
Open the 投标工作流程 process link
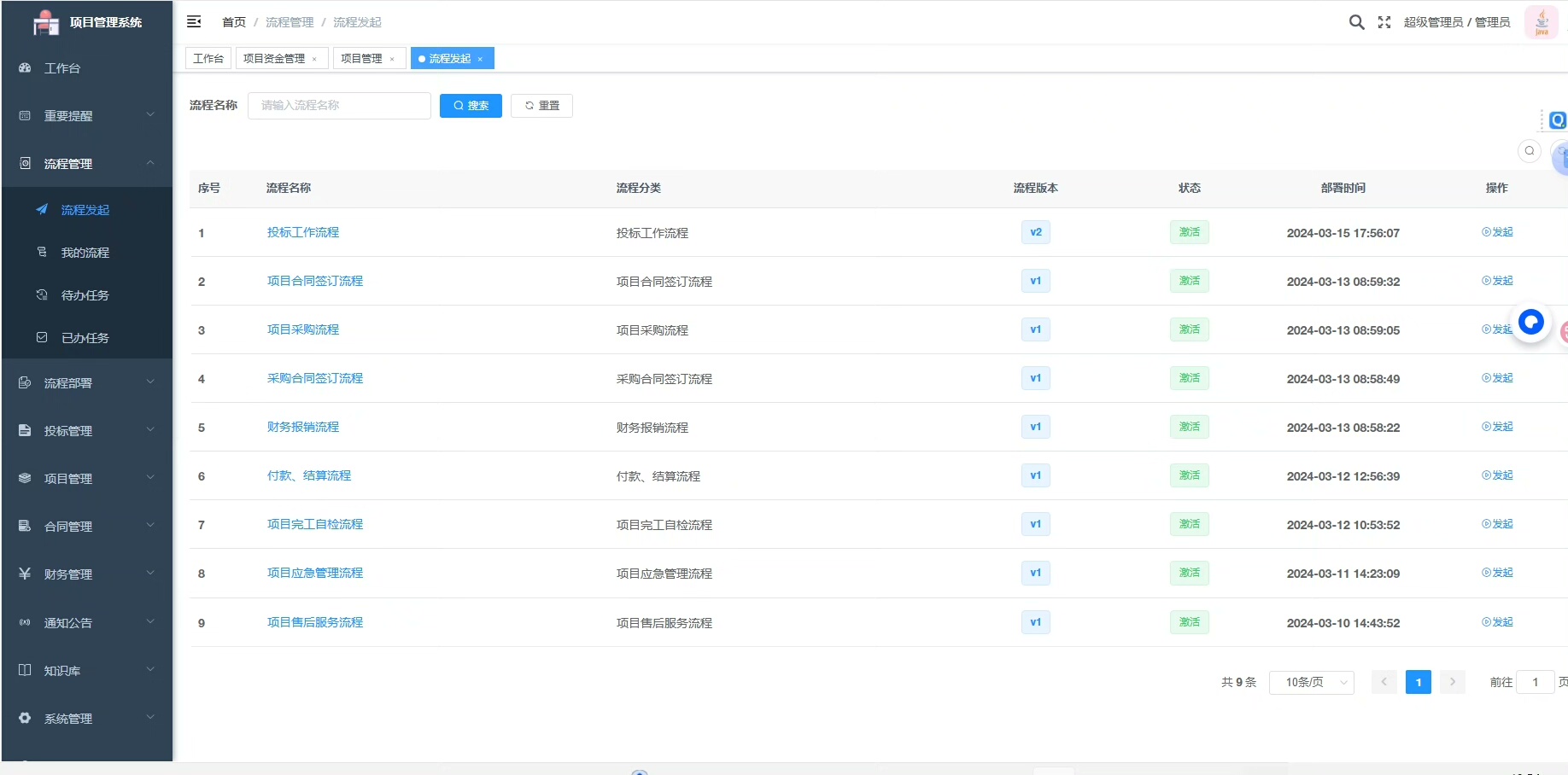tap(303, 232)
